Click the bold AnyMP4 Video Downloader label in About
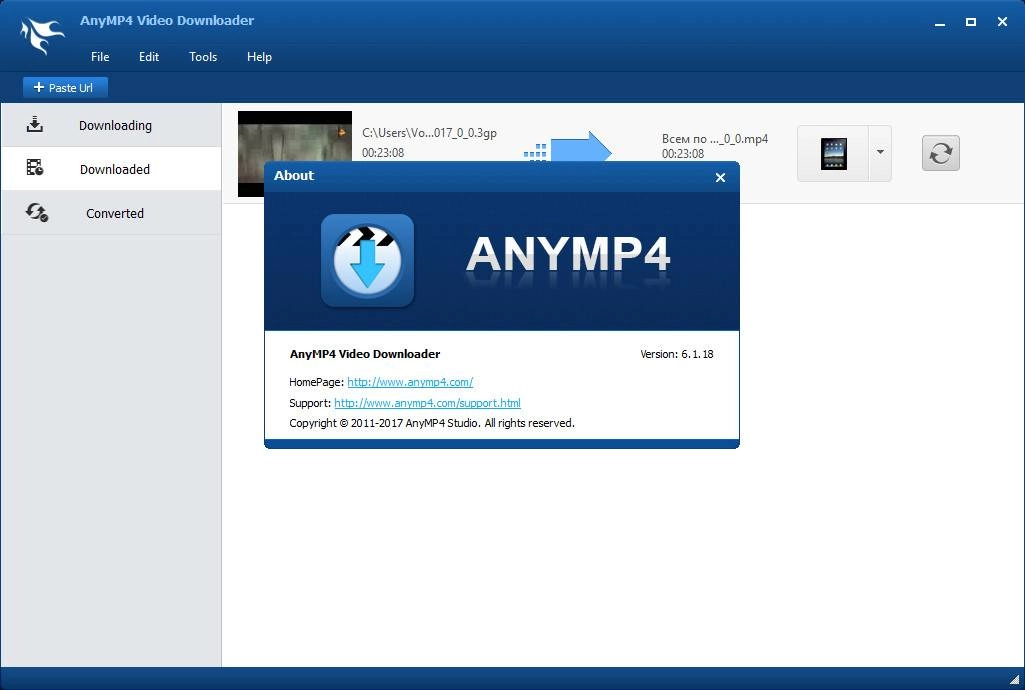The width and height of the screenshot is (1025, 690). pos(365,353)
